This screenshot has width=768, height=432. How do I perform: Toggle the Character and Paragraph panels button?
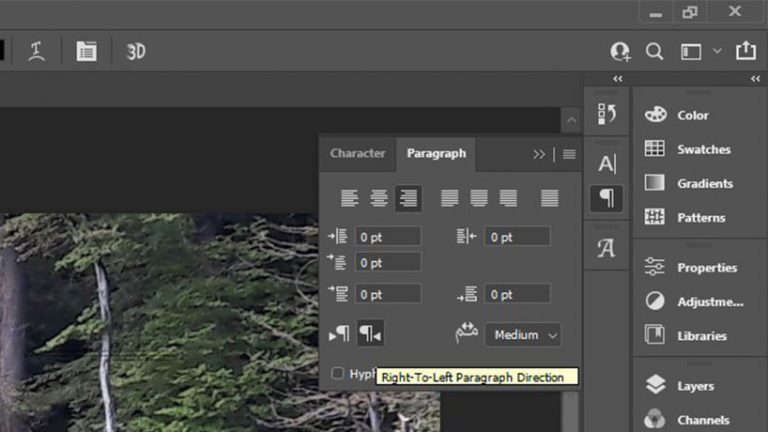click(x=86, y=51)
